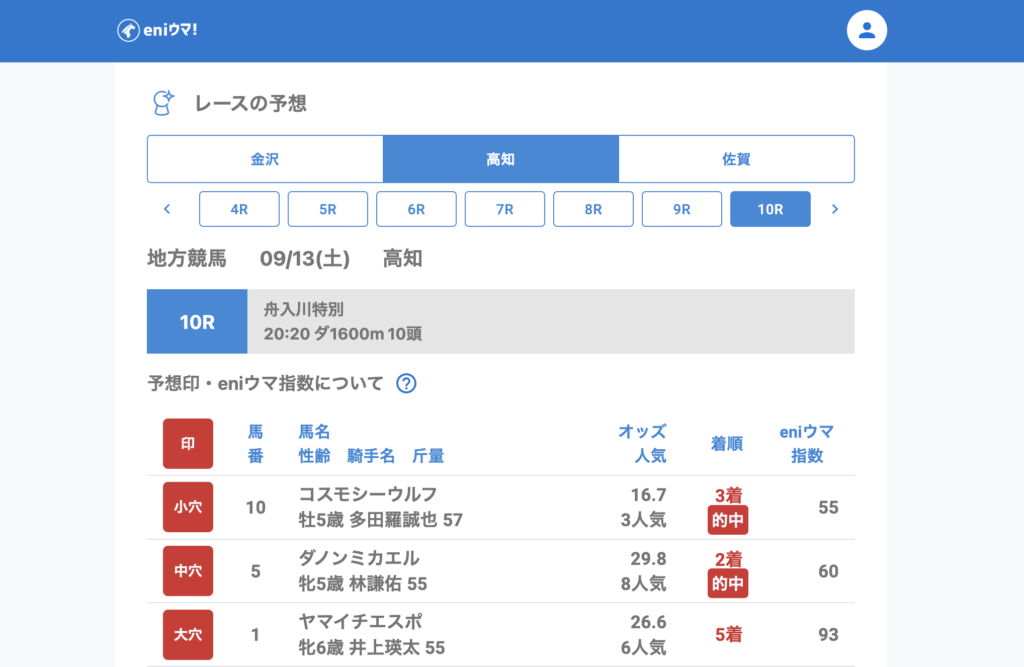Select race 4R button

click(239, 209)
